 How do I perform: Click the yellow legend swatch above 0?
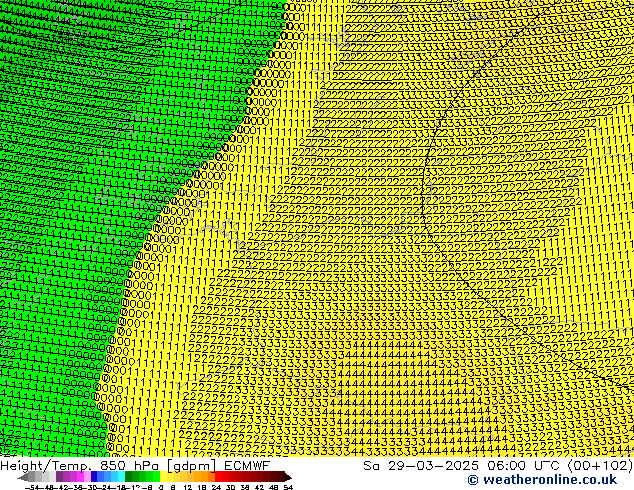(x=164, y=477)
